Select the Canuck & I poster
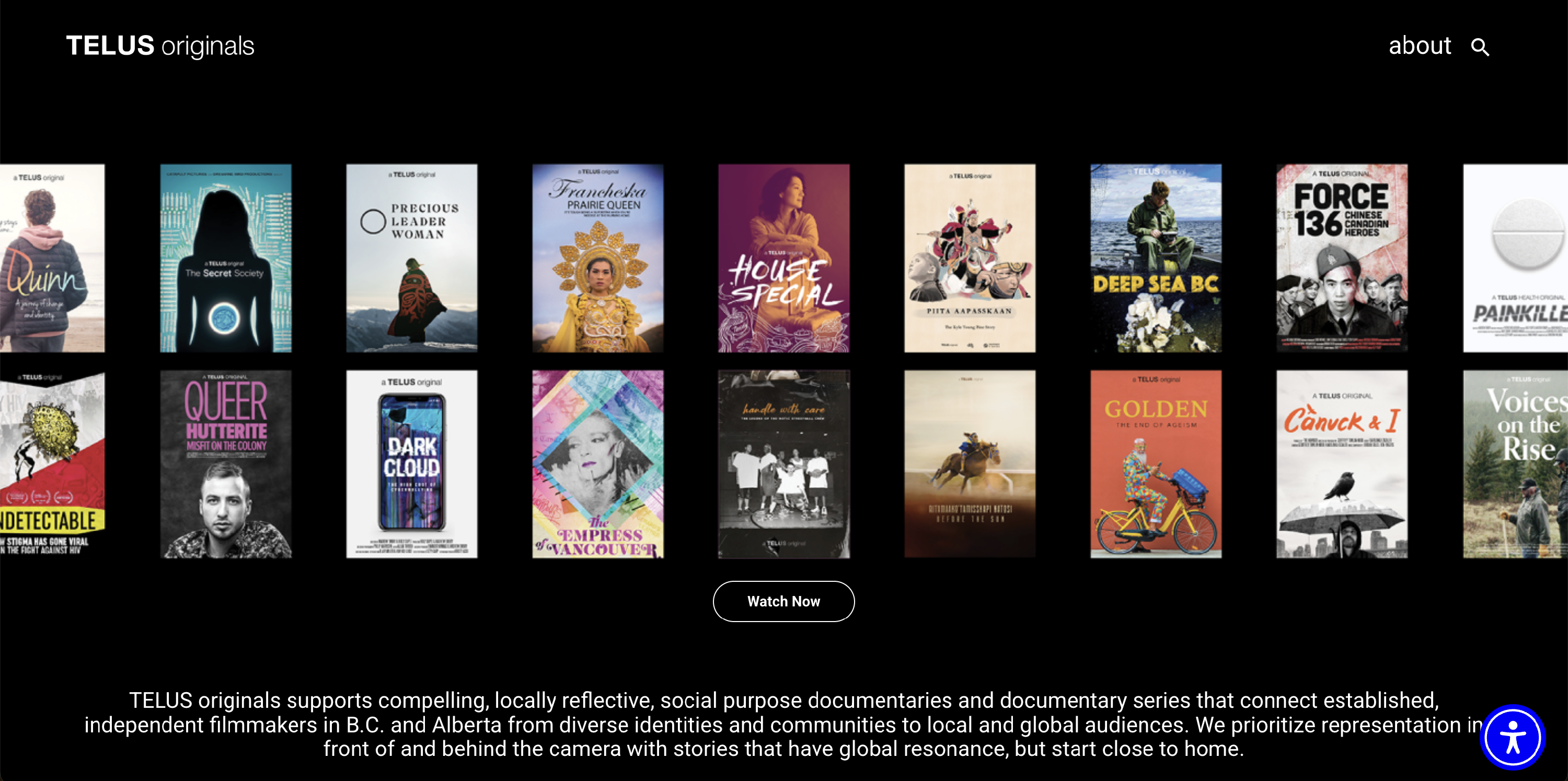1568x781 pixels. [1342, 464]
